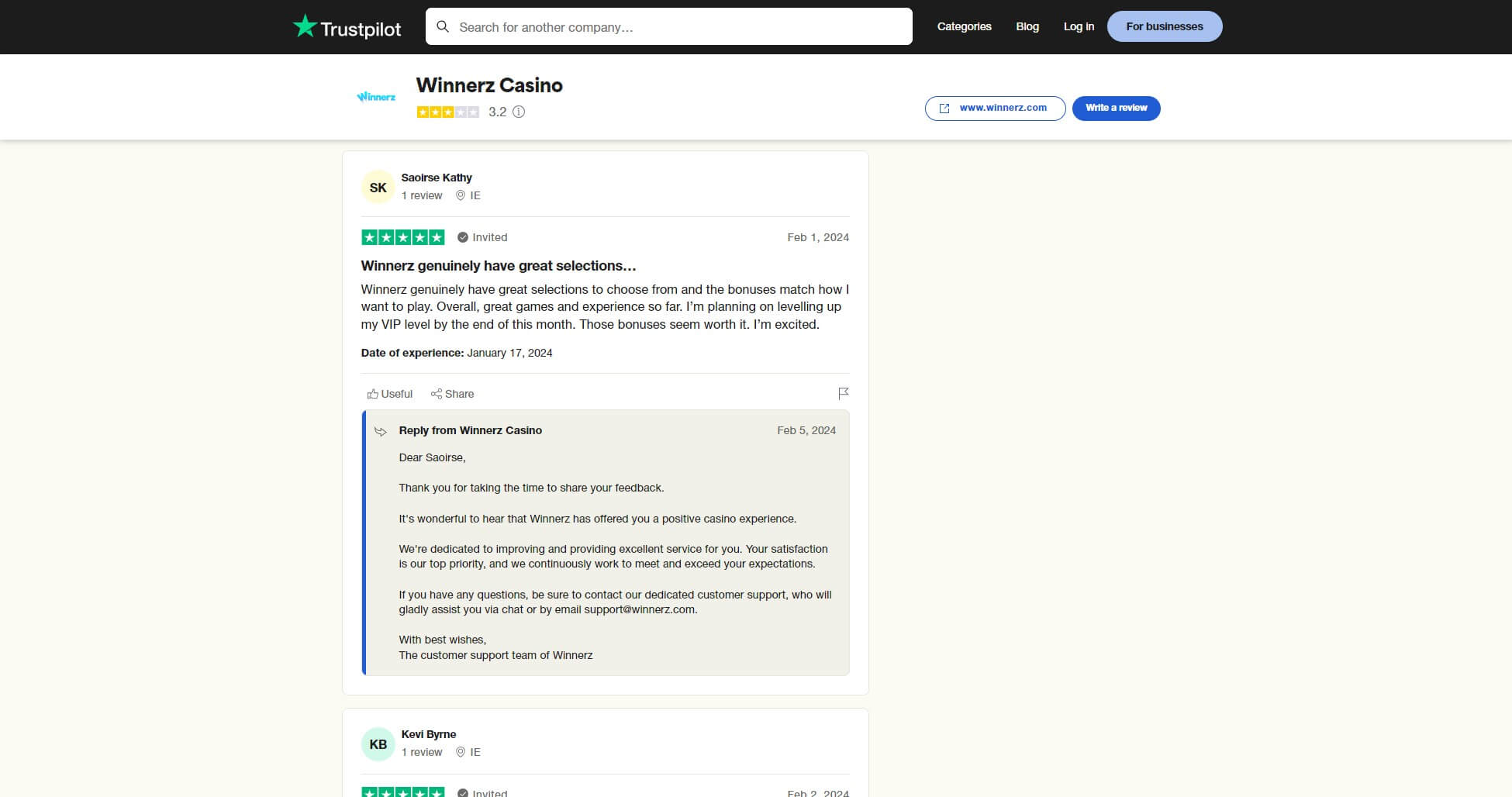The image size is (1512, 797).
Task: Open the SK reviewer avatar
Action: point(378,187)
